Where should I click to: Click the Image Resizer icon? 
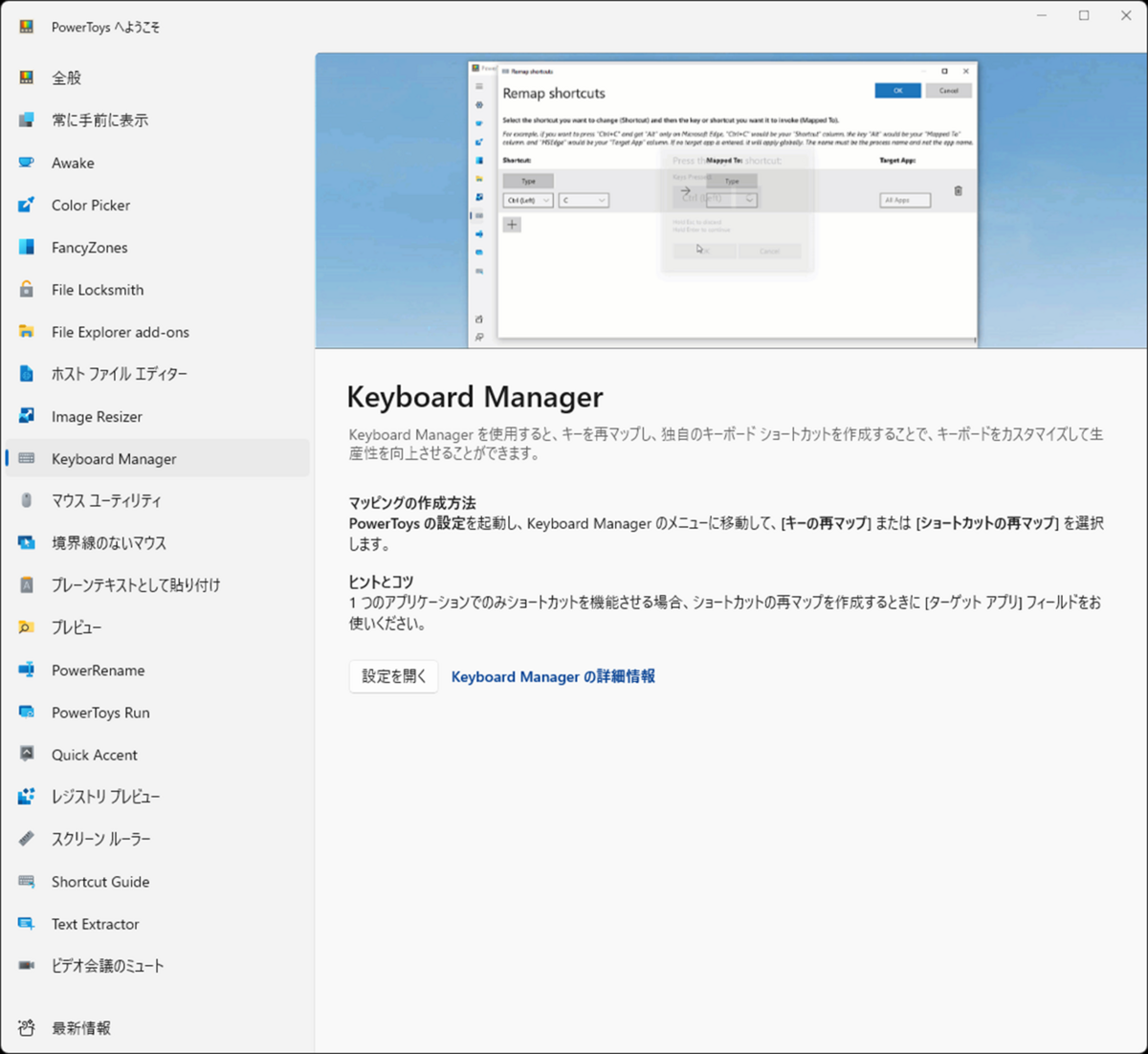27,416
